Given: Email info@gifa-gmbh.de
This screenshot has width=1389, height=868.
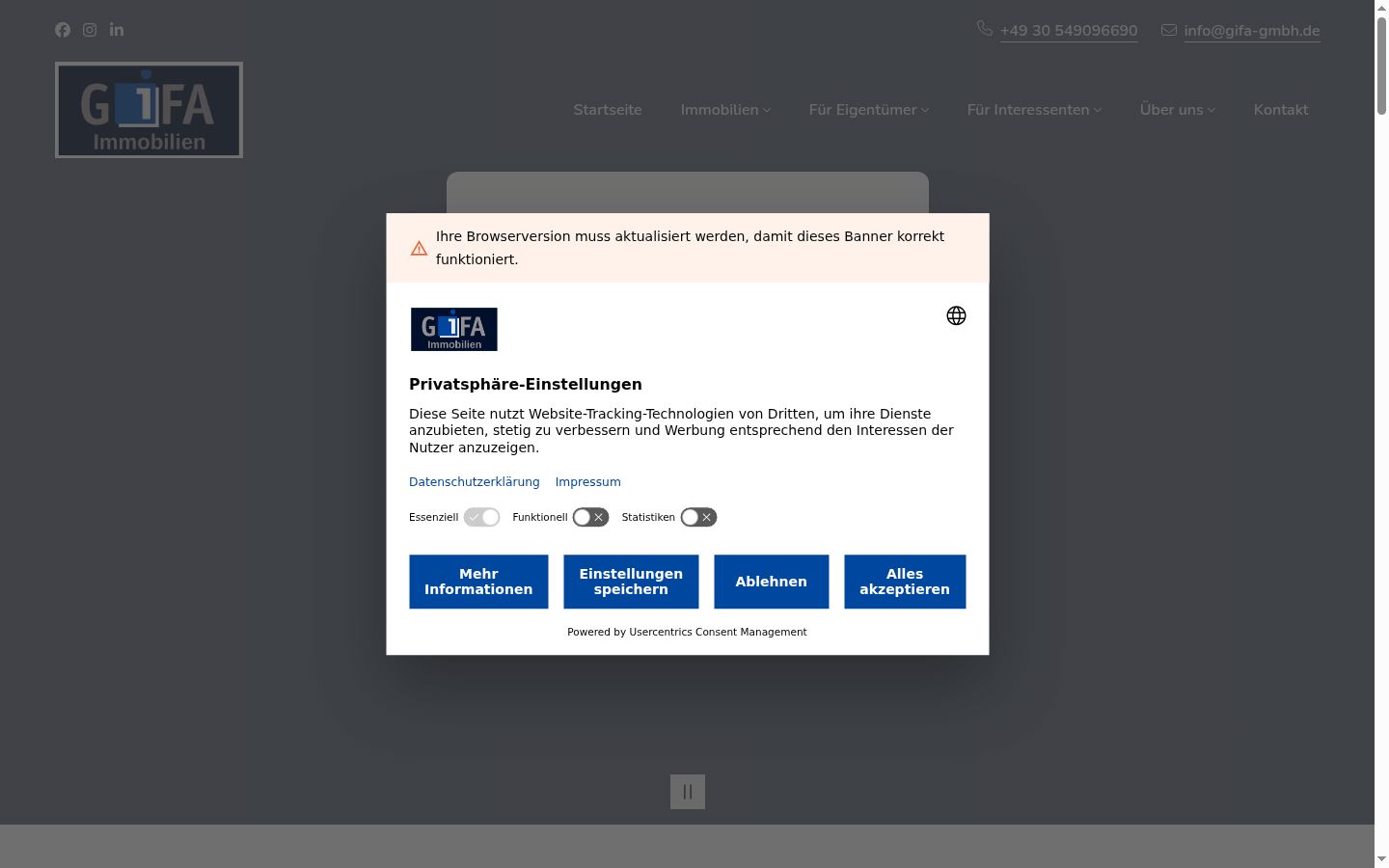Looking at the screenshot, I should [x=1252, y=31].
